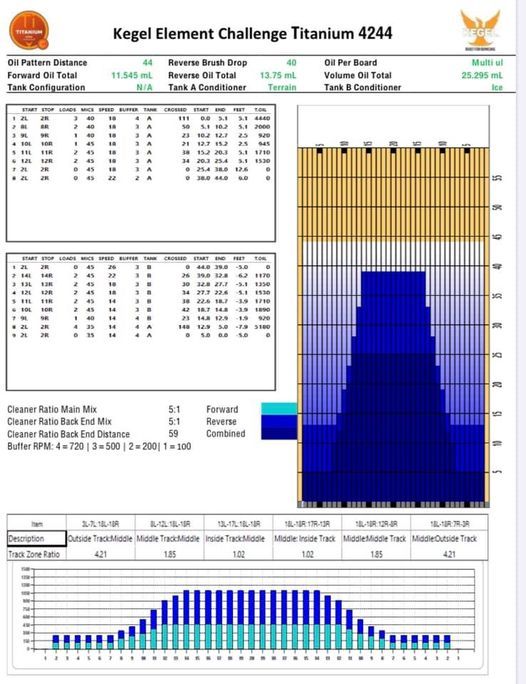Select the highlighted "Description" cell

37,538
